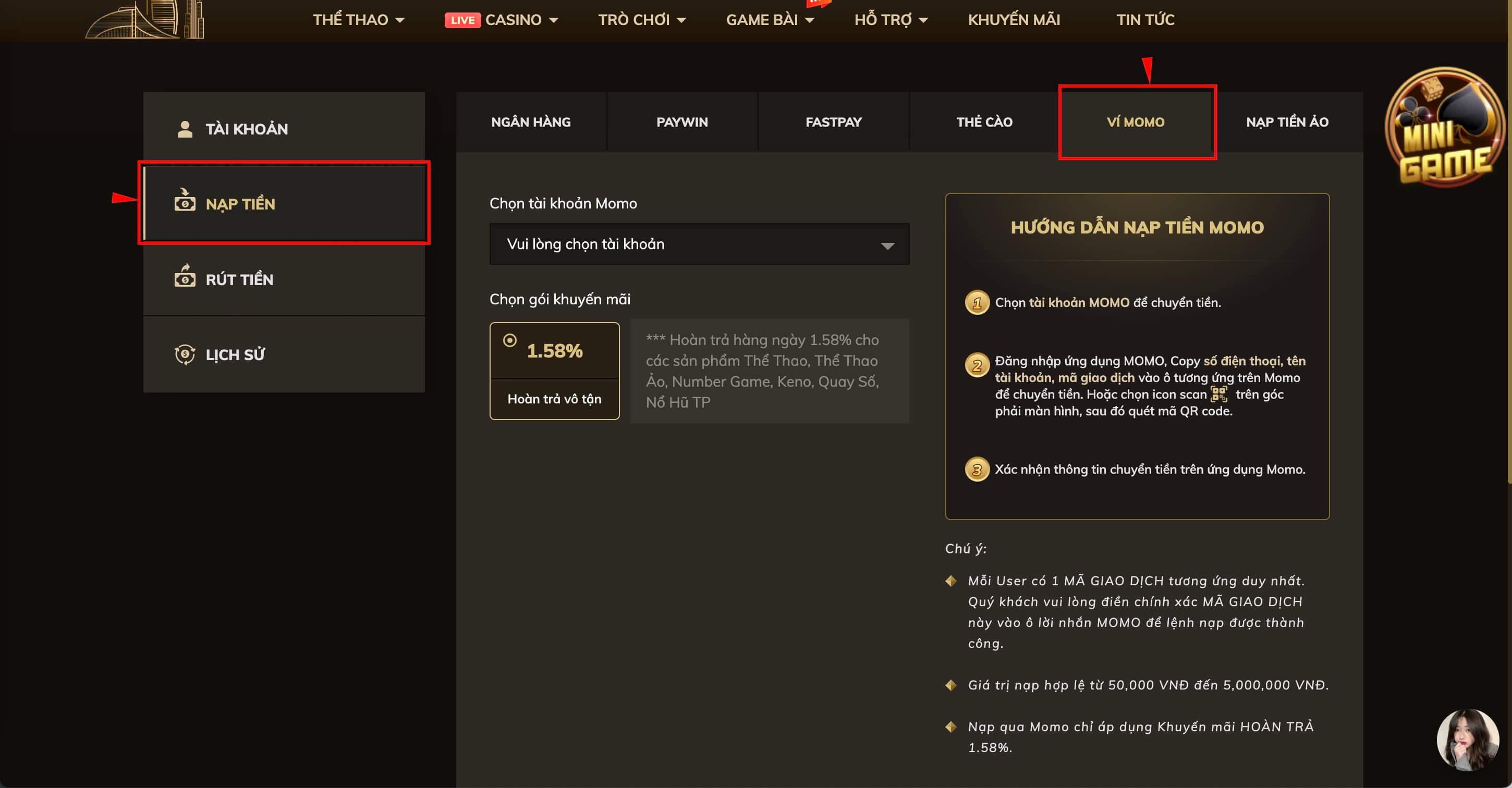Click the 1.58% promotion description box
1512x788 pixels.
point(770,371)
